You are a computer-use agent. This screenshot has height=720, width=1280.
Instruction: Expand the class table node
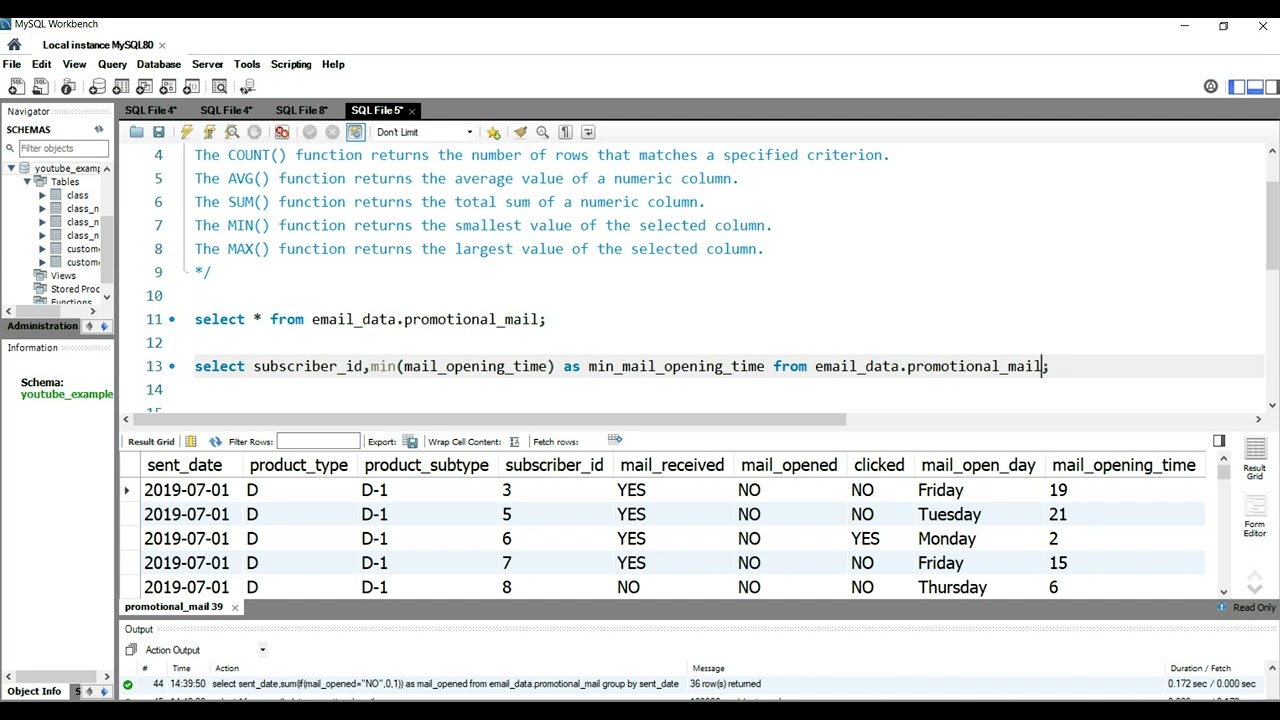(x=43, y=196)
